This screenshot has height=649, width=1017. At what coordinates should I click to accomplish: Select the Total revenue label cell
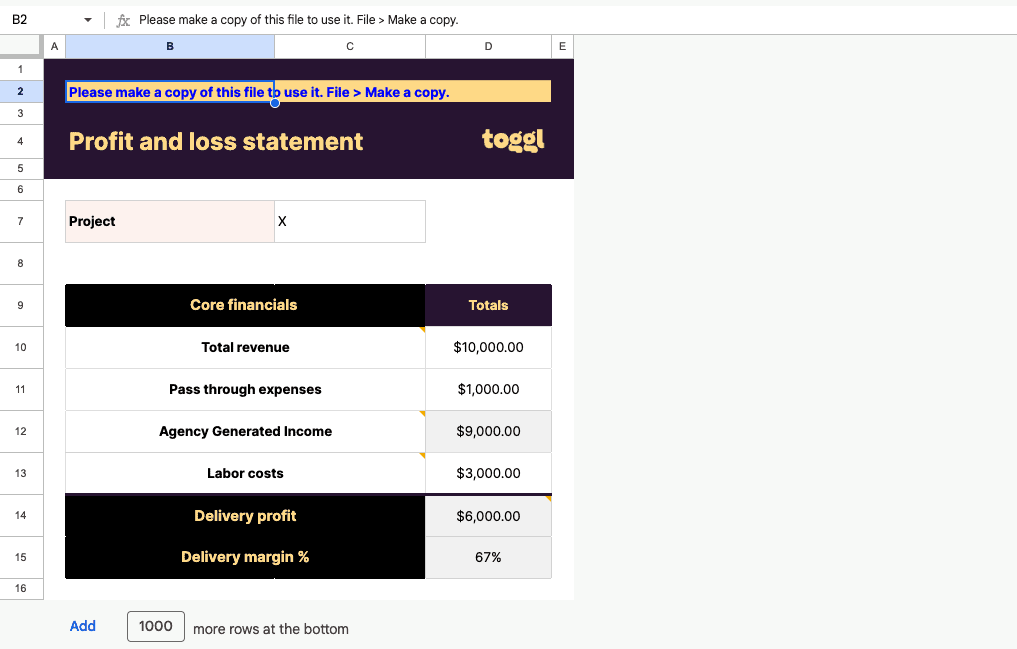click(x=245, y=347)
